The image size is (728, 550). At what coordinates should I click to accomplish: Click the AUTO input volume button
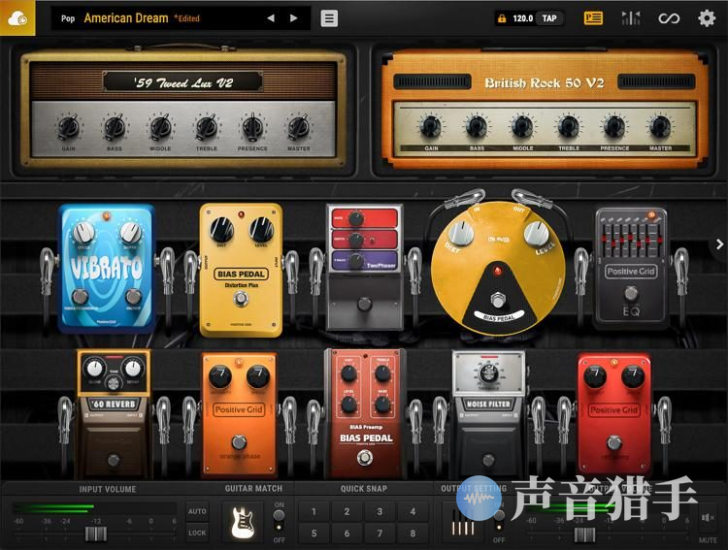click(197, 511)
